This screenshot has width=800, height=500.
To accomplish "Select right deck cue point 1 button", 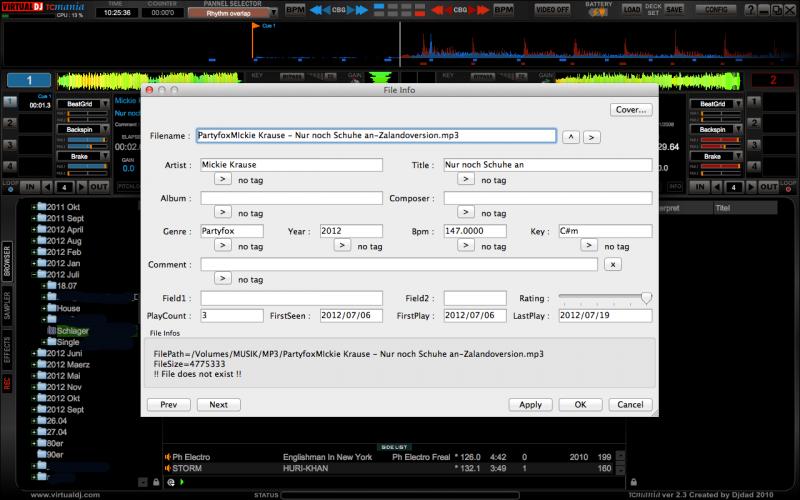I will [754, 102].
